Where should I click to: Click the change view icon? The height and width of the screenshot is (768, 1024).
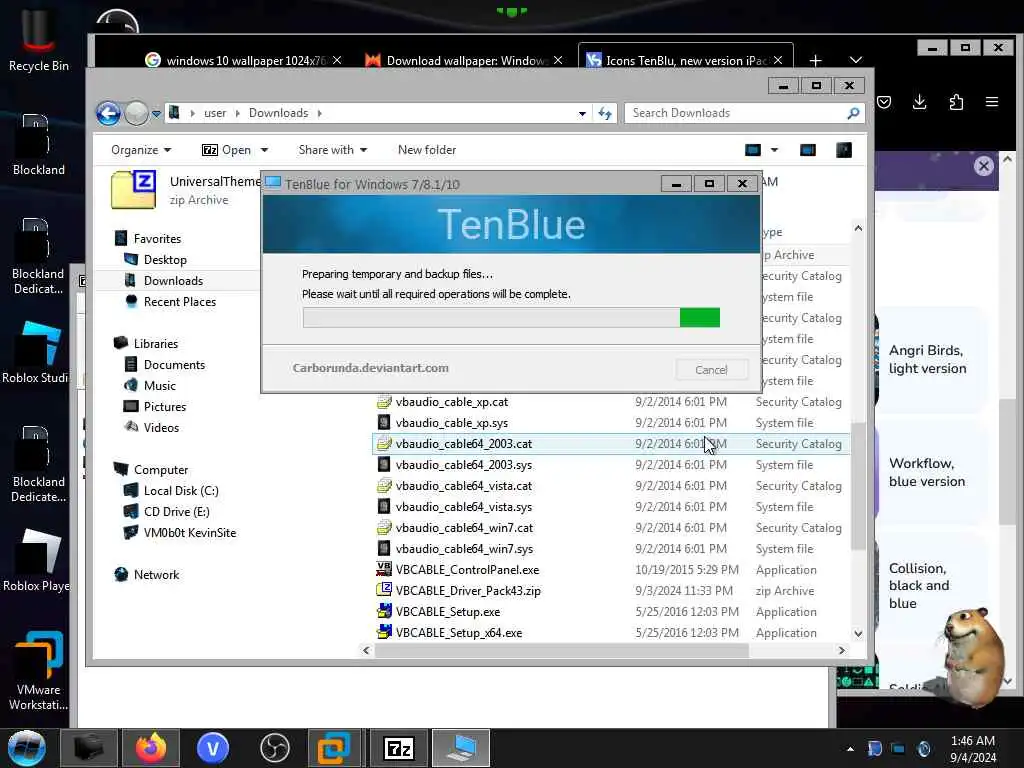(x=753, y=150)
